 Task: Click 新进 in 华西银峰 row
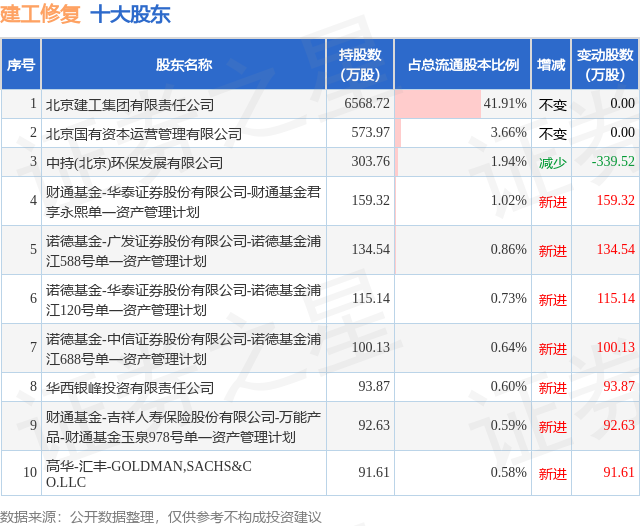[552, 387]
